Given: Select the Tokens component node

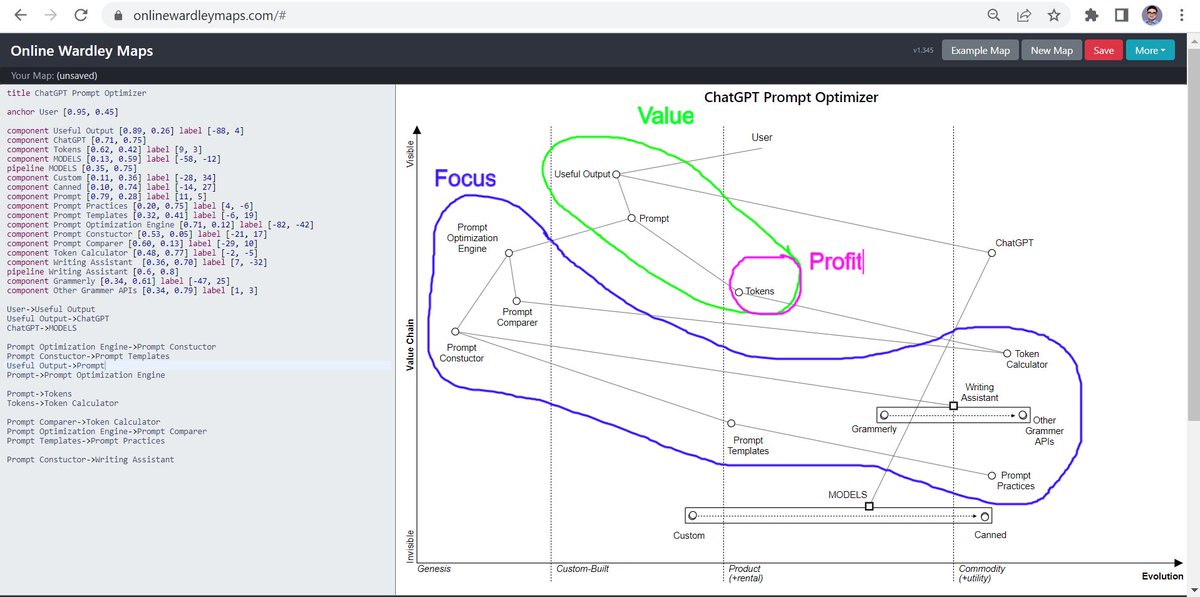Looking at the screenshot, I should 738,292.
